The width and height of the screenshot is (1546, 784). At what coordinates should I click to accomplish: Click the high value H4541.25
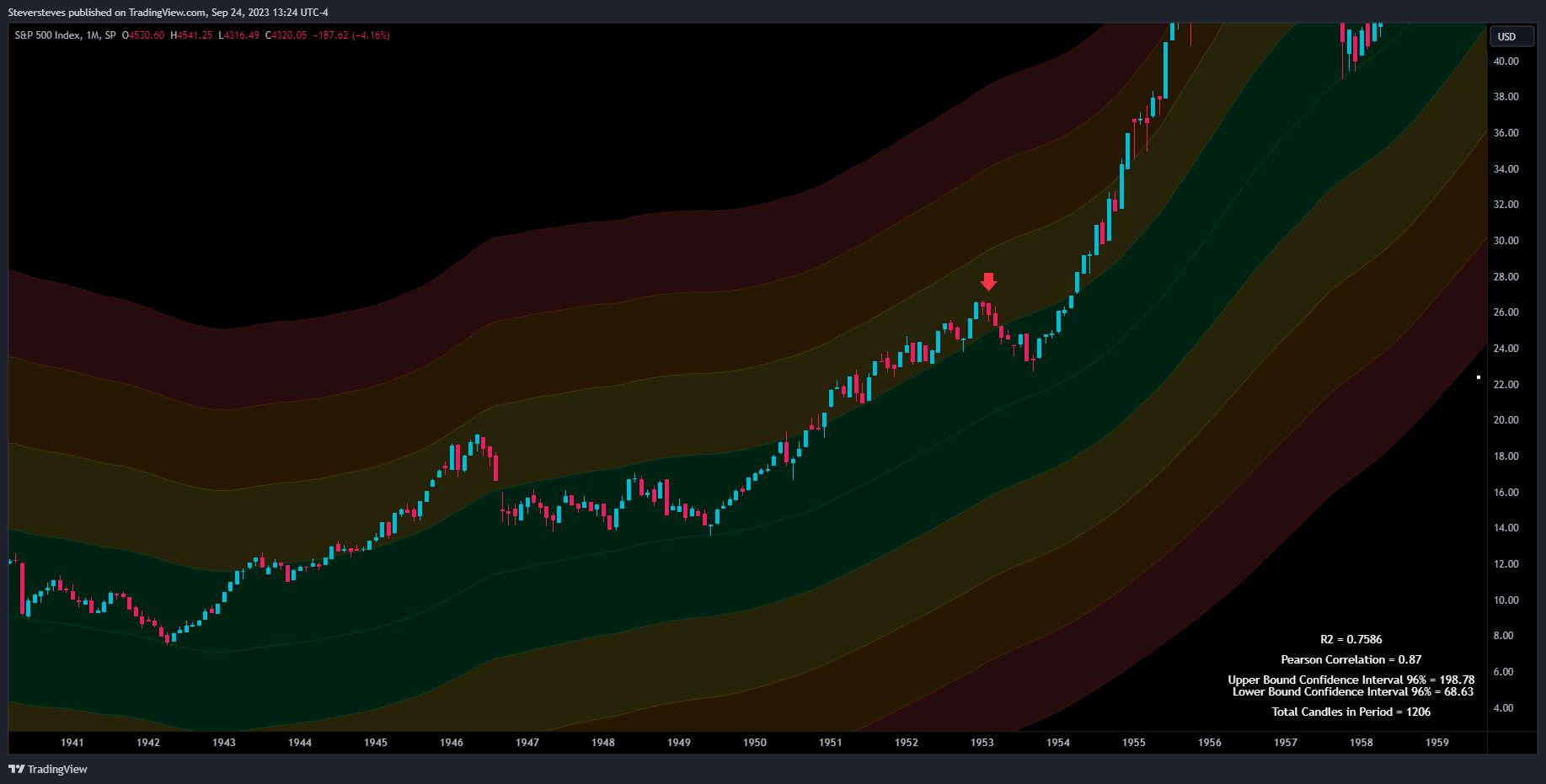tap(191, 35)
